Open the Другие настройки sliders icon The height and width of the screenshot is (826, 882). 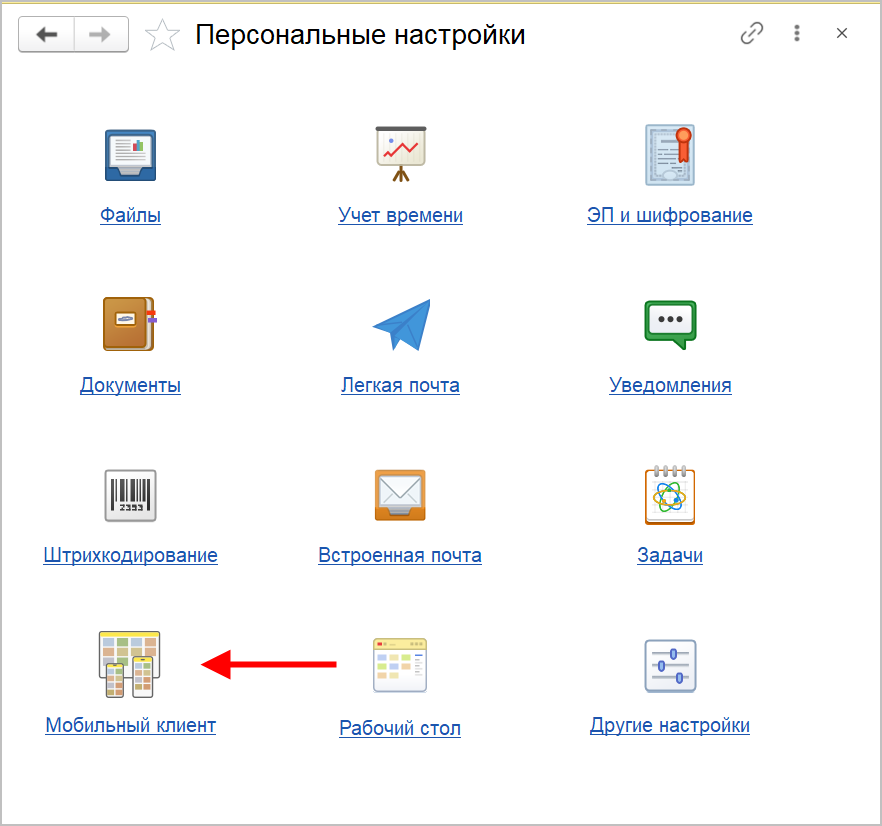[x=669, y=664]
